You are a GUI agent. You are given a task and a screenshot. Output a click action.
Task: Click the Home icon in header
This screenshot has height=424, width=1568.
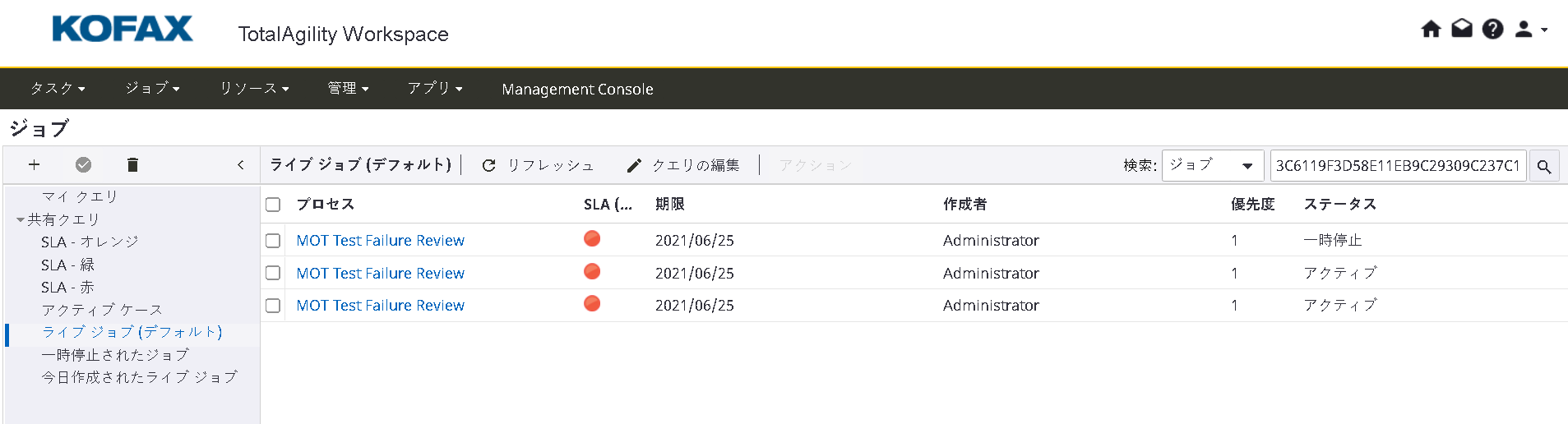point(1431,30)
